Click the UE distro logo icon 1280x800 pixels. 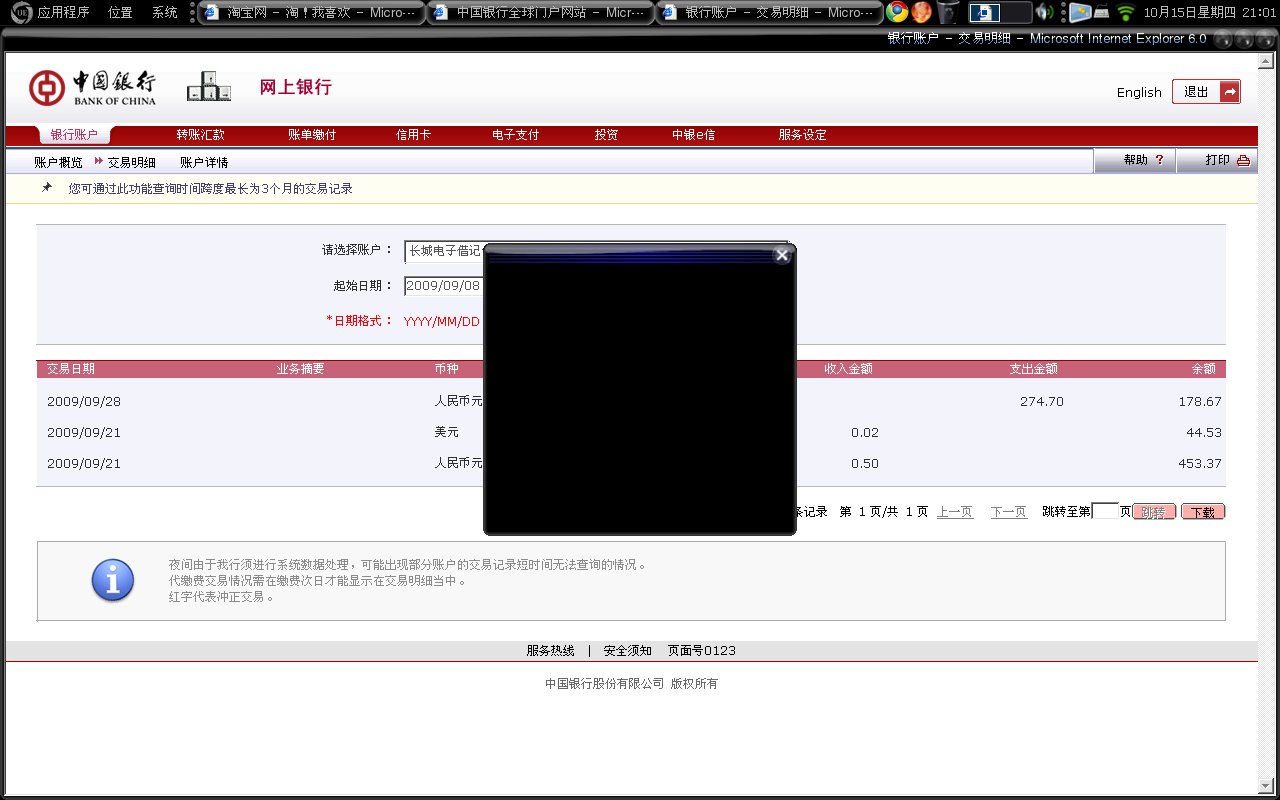[x=20, y=12]
